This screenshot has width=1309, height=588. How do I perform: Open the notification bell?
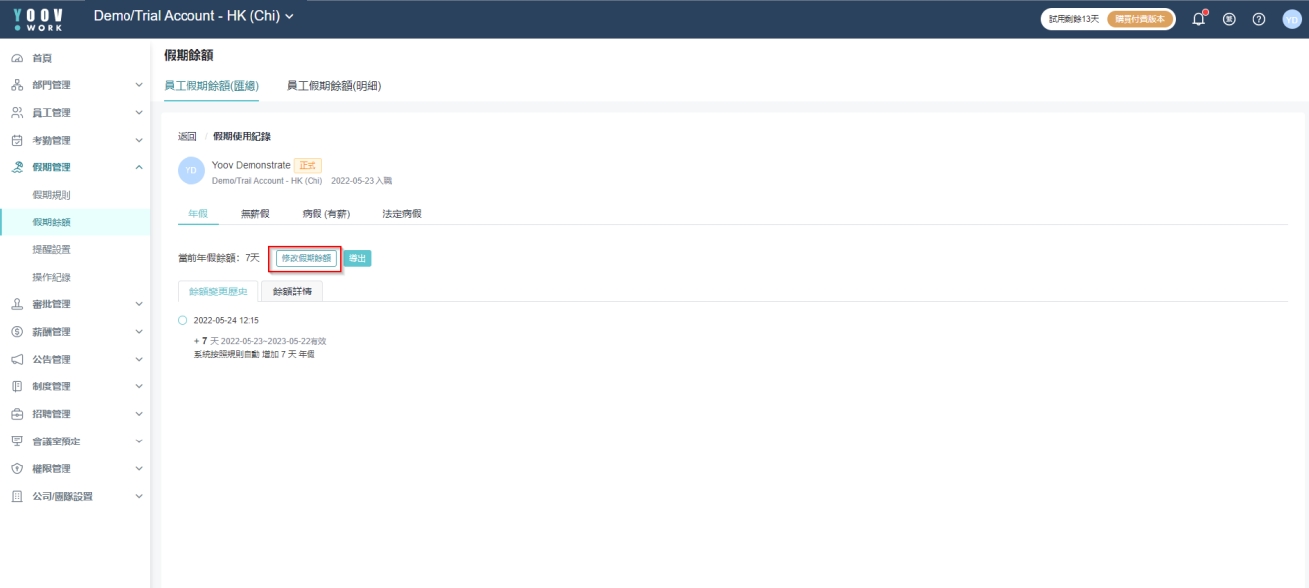click(1199, 19)
